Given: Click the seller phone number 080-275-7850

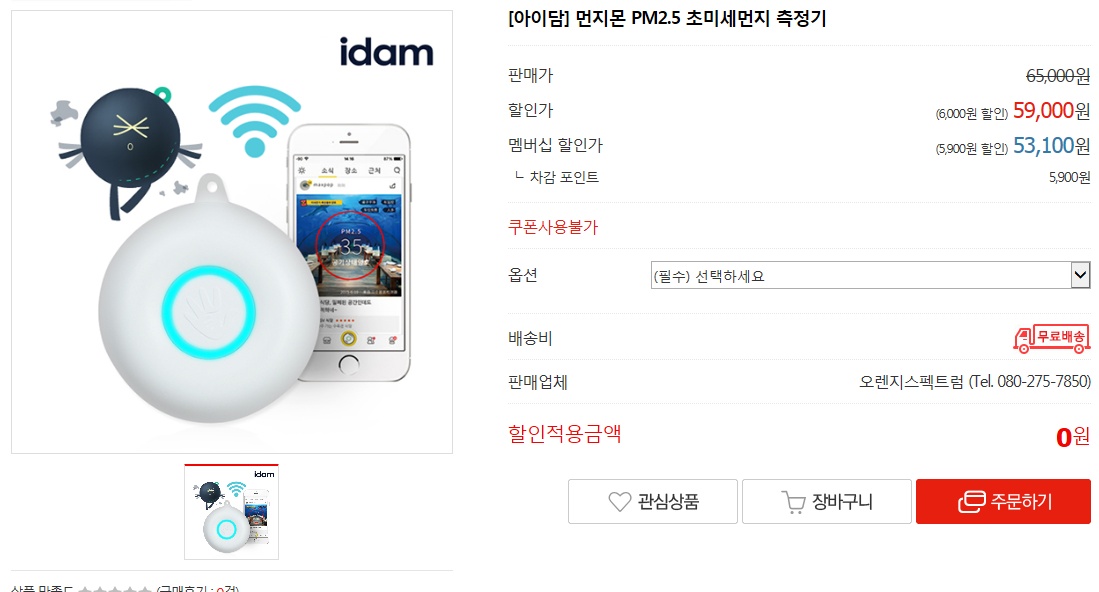Looking at the screenshot, I should pos(1044,382).
